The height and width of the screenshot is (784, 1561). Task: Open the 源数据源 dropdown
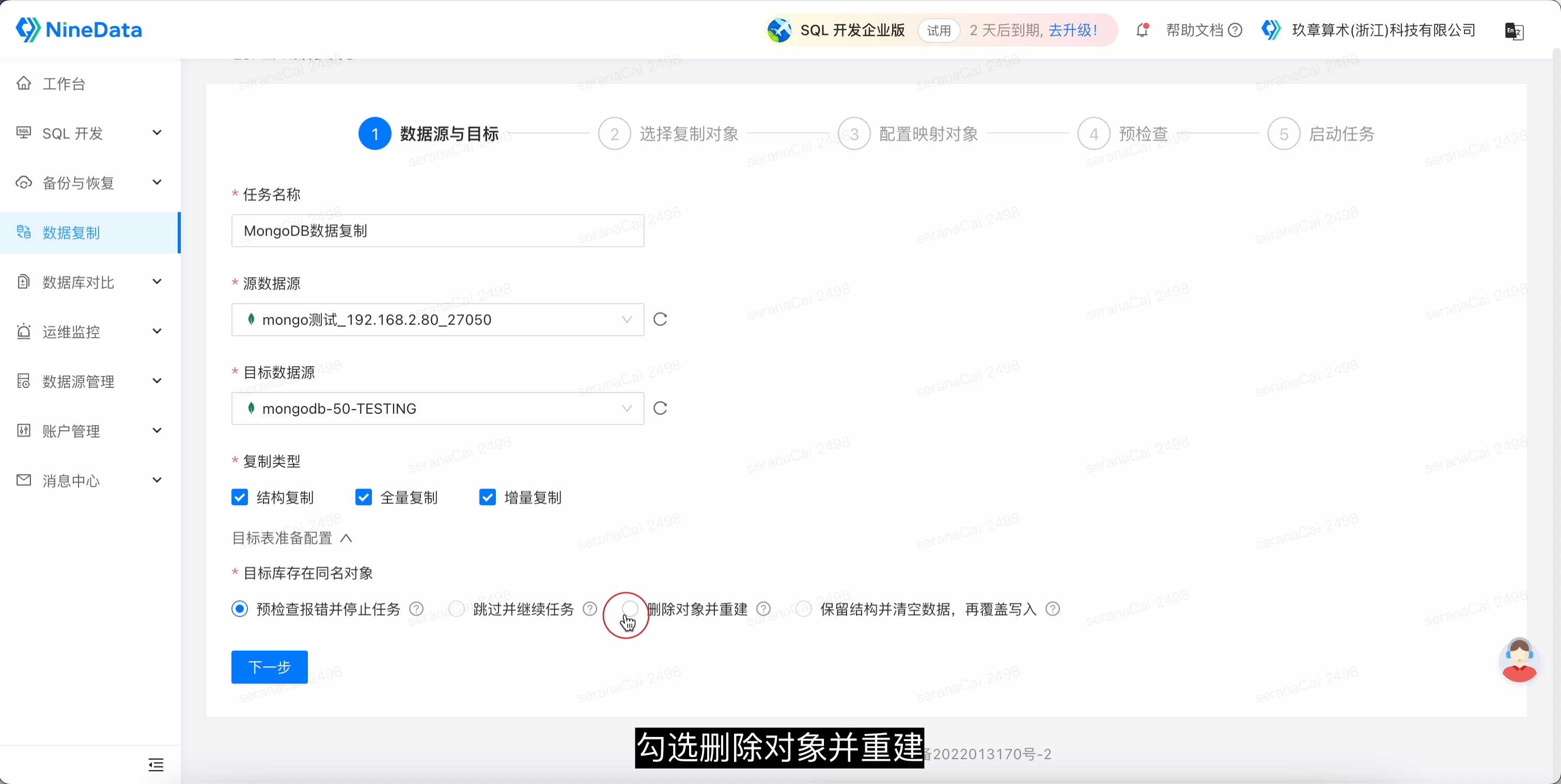[437, 319]
